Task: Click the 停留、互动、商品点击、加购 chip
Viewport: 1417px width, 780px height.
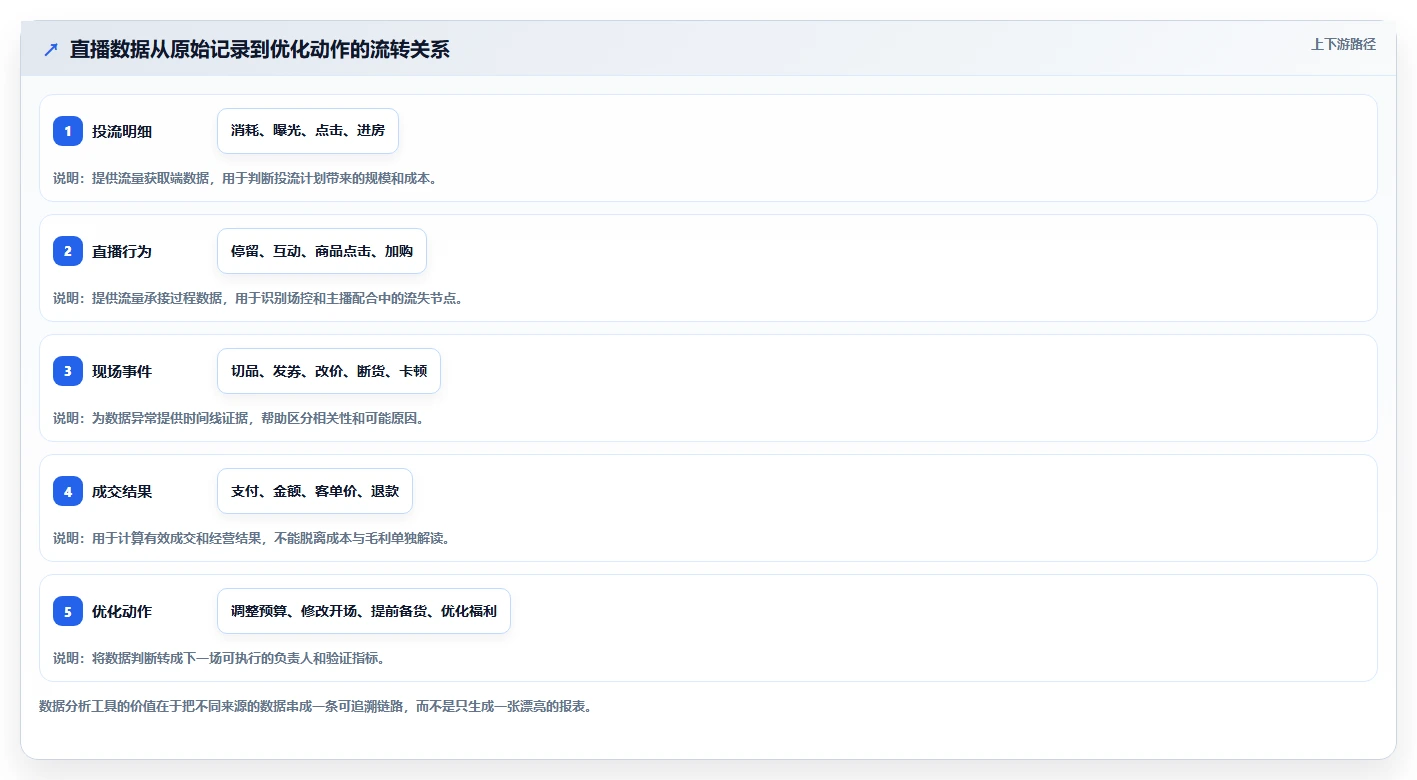Action: [322, 251]
